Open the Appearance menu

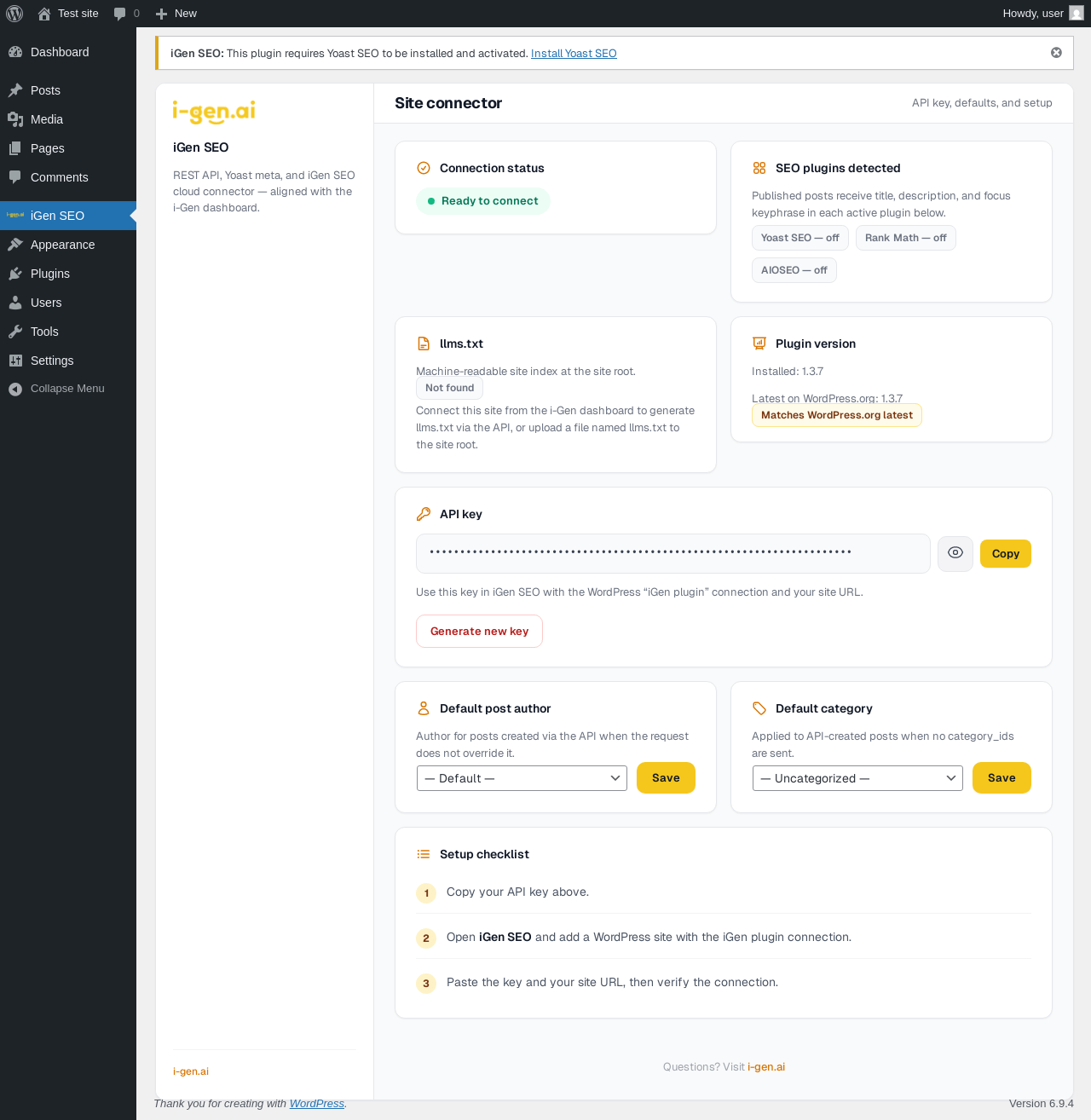(x=68, y=245)
